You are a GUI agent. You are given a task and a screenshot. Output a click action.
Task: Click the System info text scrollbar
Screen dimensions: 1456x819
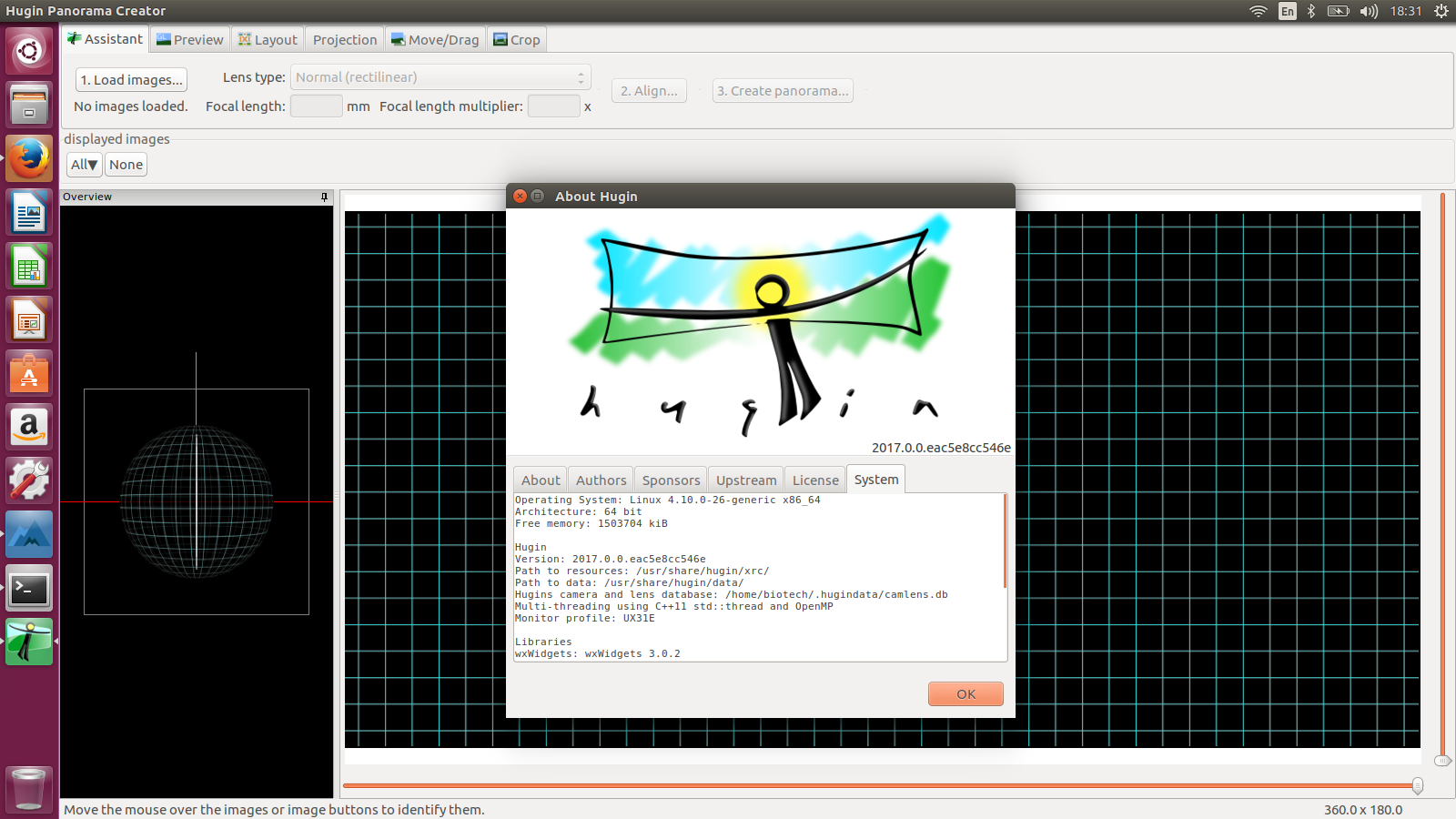tap(1005, 541)
